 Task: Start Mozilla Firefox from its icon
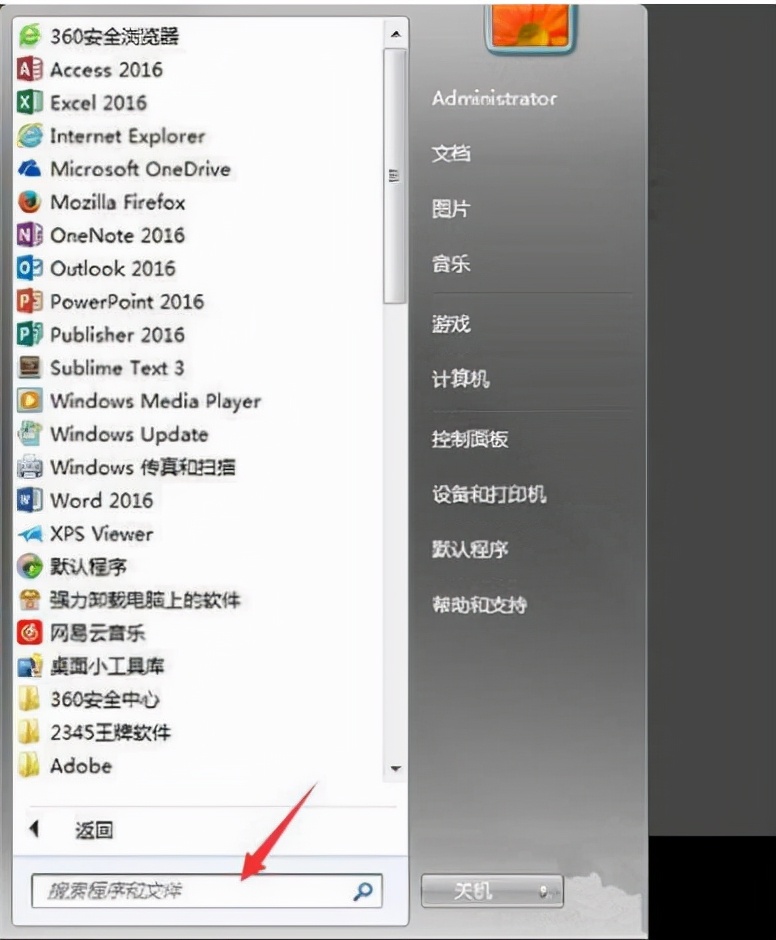(29, 202)
